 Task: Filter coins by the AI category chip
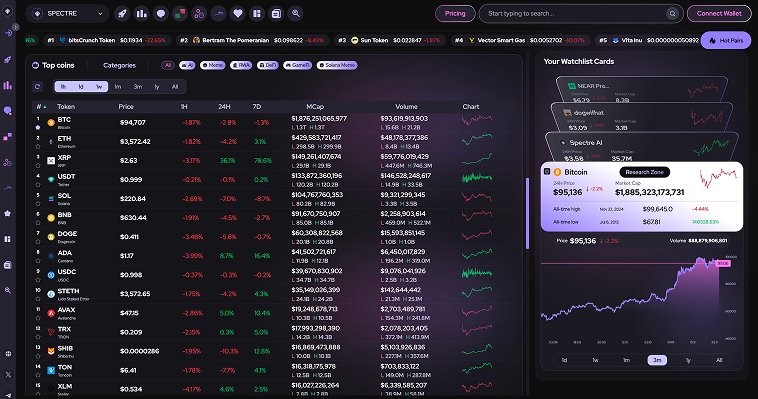coord(187,65)
